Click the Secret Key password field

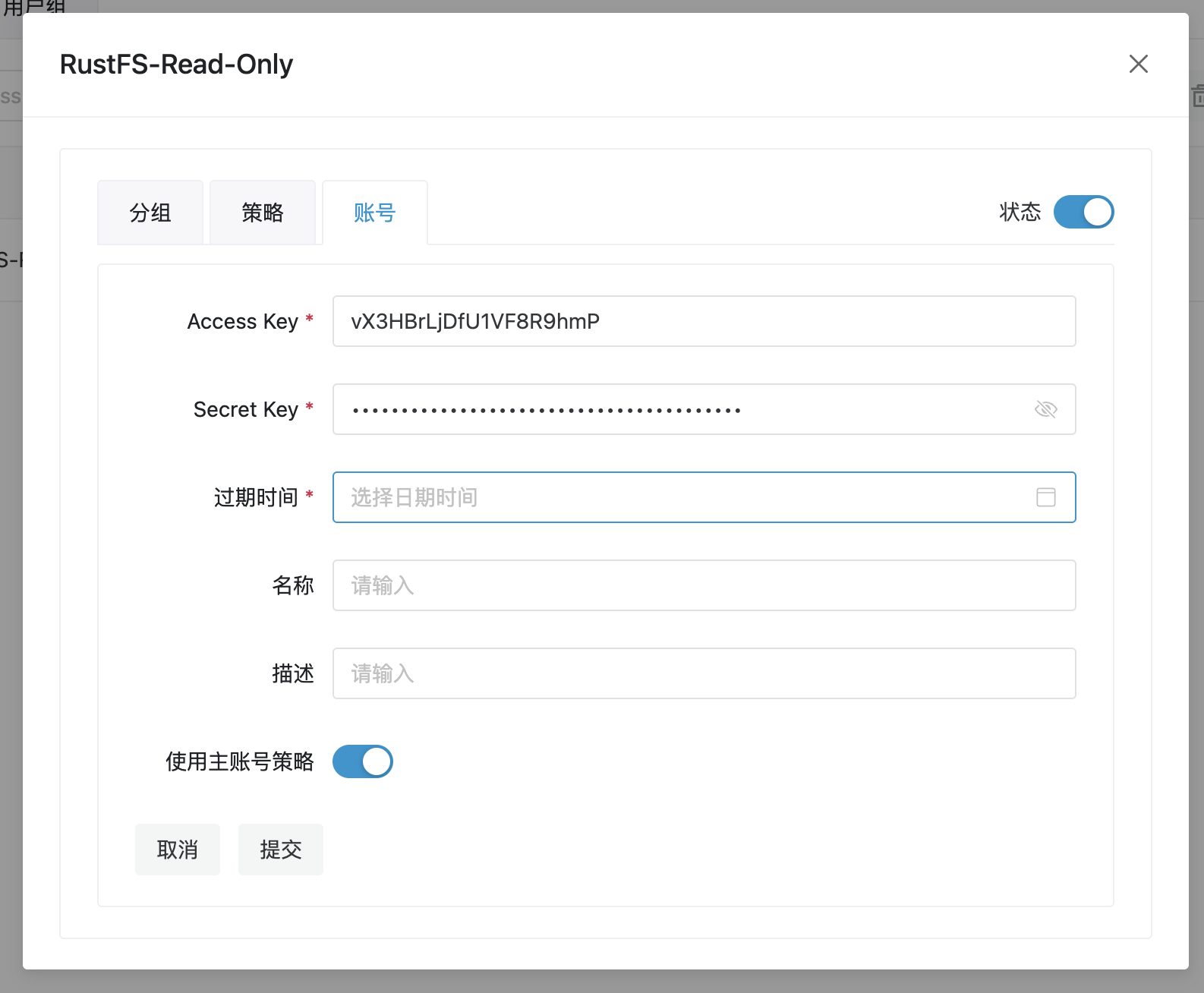704,409
